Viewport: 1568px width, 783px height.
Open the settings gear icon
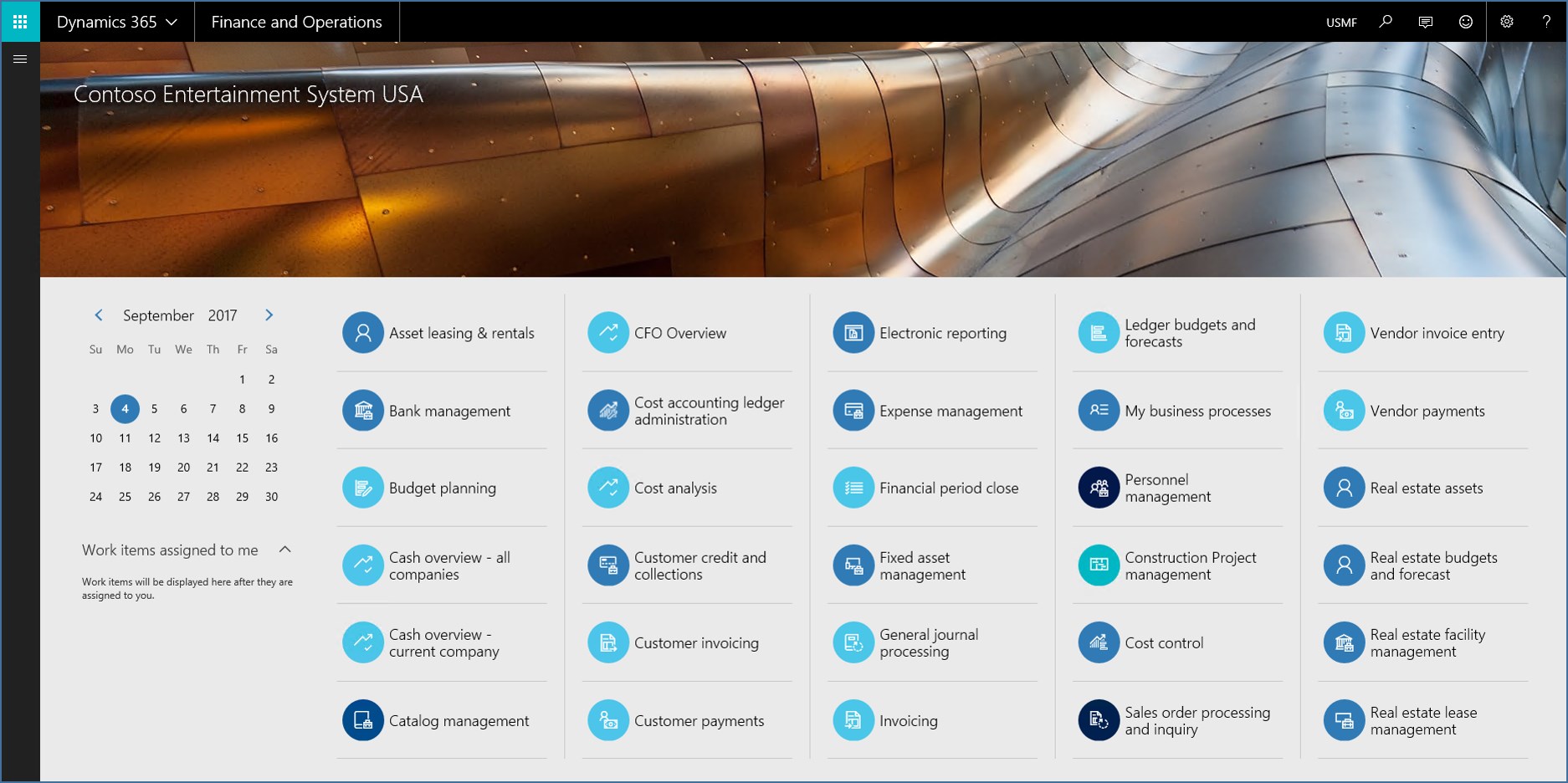point(1507,22)
